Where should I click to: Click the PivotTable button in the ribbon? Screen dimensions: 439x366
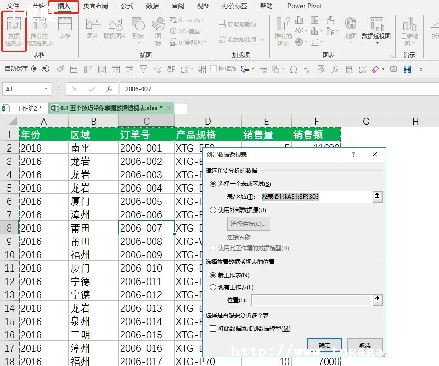pyautogui.click(x=14, y=31)
